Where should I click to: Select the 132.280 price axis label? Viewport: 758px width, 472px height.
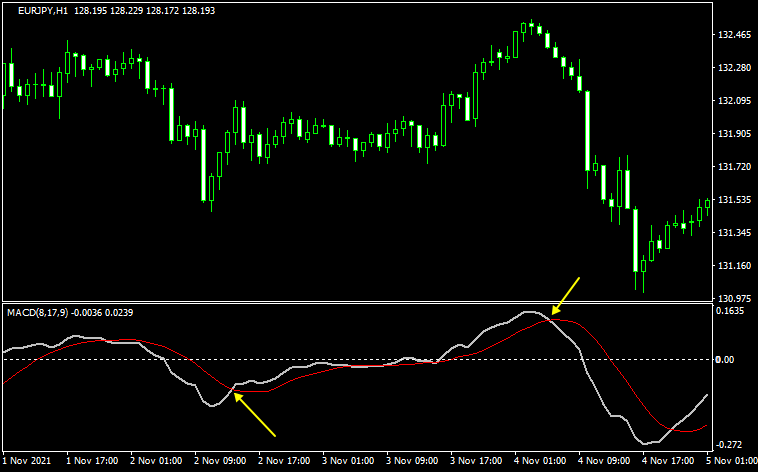[x=734, y=68]
